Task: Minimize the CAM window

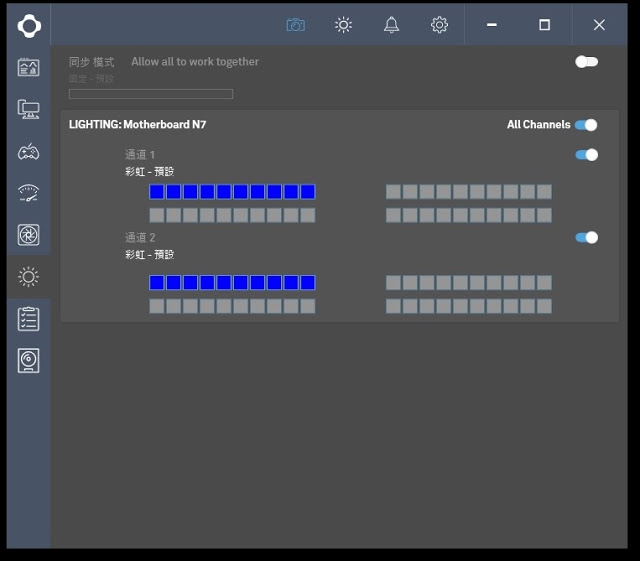Action: tap(492, 25)
